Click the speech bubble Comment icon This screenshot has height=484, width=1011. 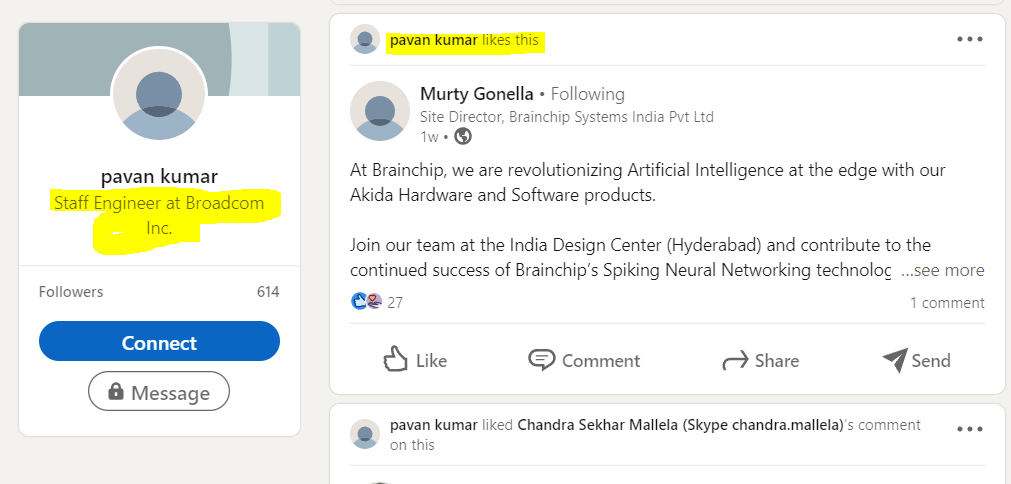pos(542,360)
